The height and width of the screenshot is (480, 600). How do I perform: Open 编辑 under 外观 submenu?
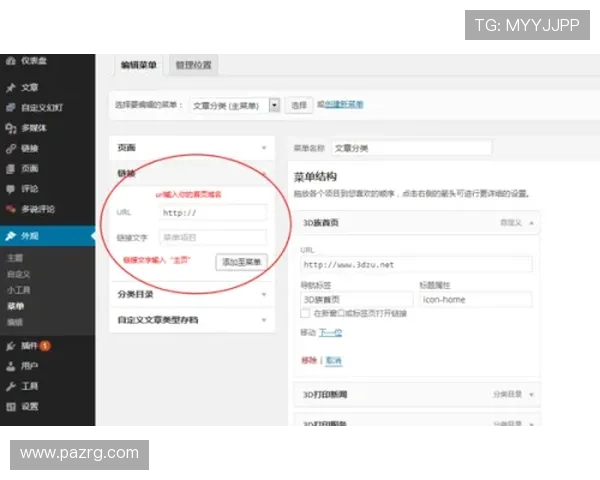pos(15,322)
